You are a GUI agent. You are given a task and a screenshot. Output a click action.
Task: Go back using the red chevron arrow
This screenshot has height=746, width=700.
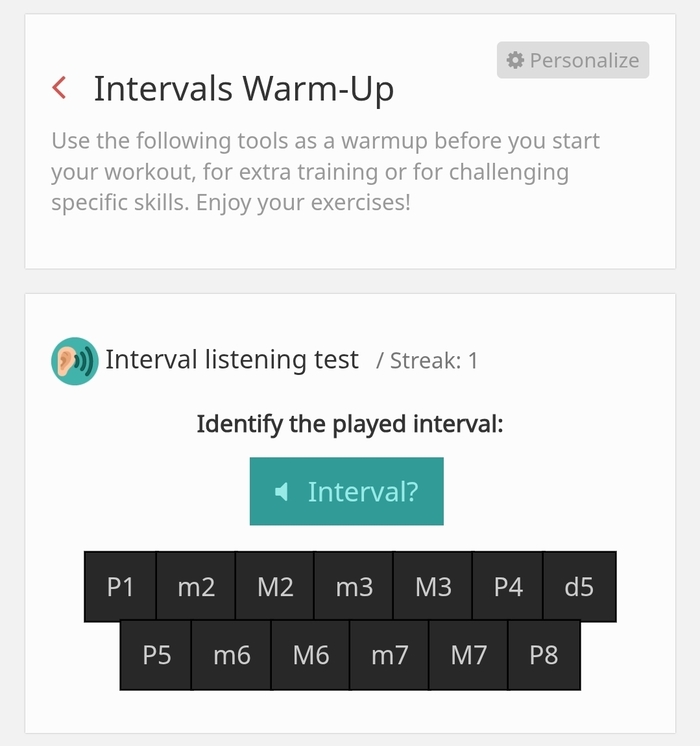click(x=59, y=88)
